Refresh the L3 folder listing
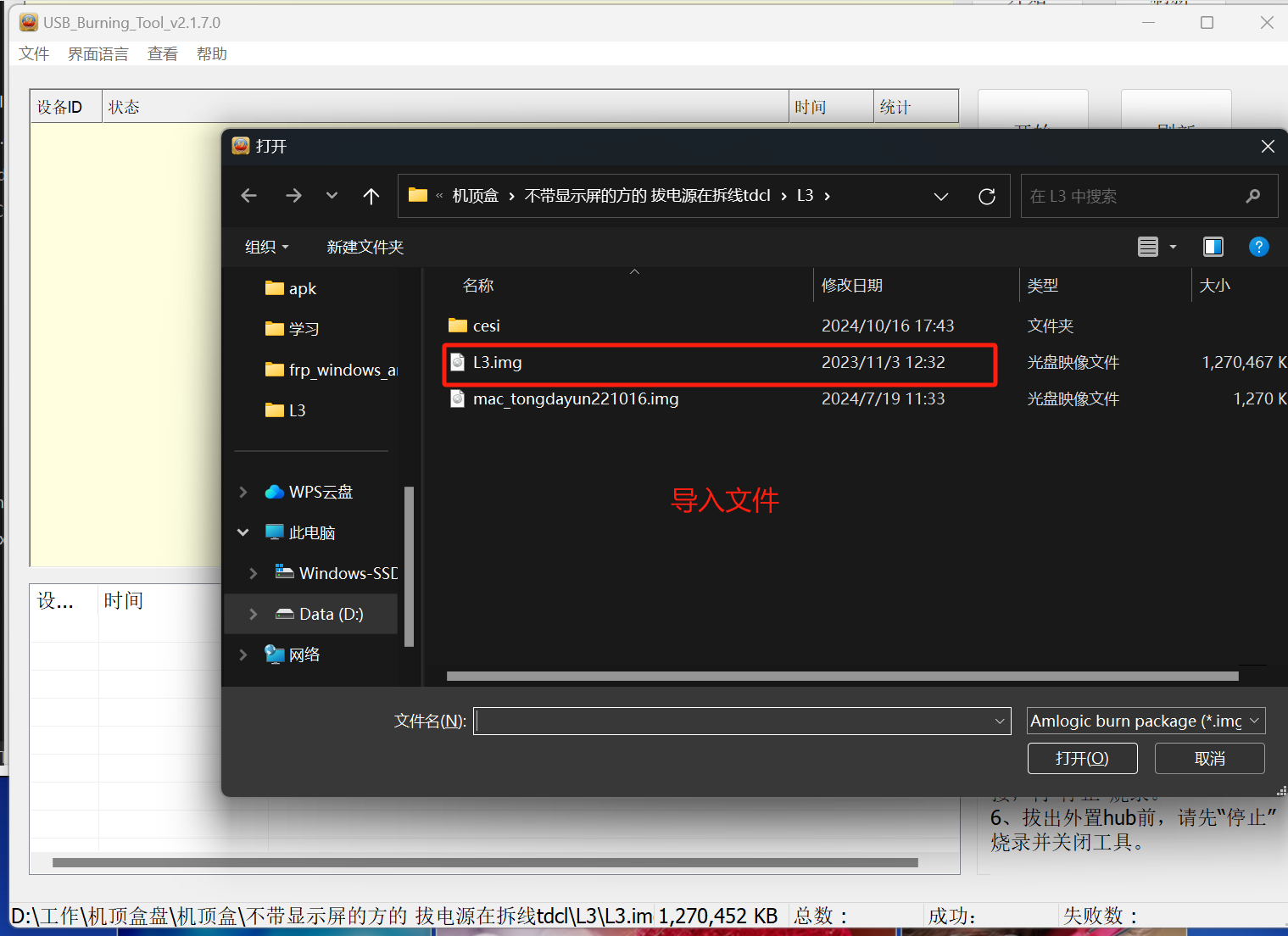 987,197
